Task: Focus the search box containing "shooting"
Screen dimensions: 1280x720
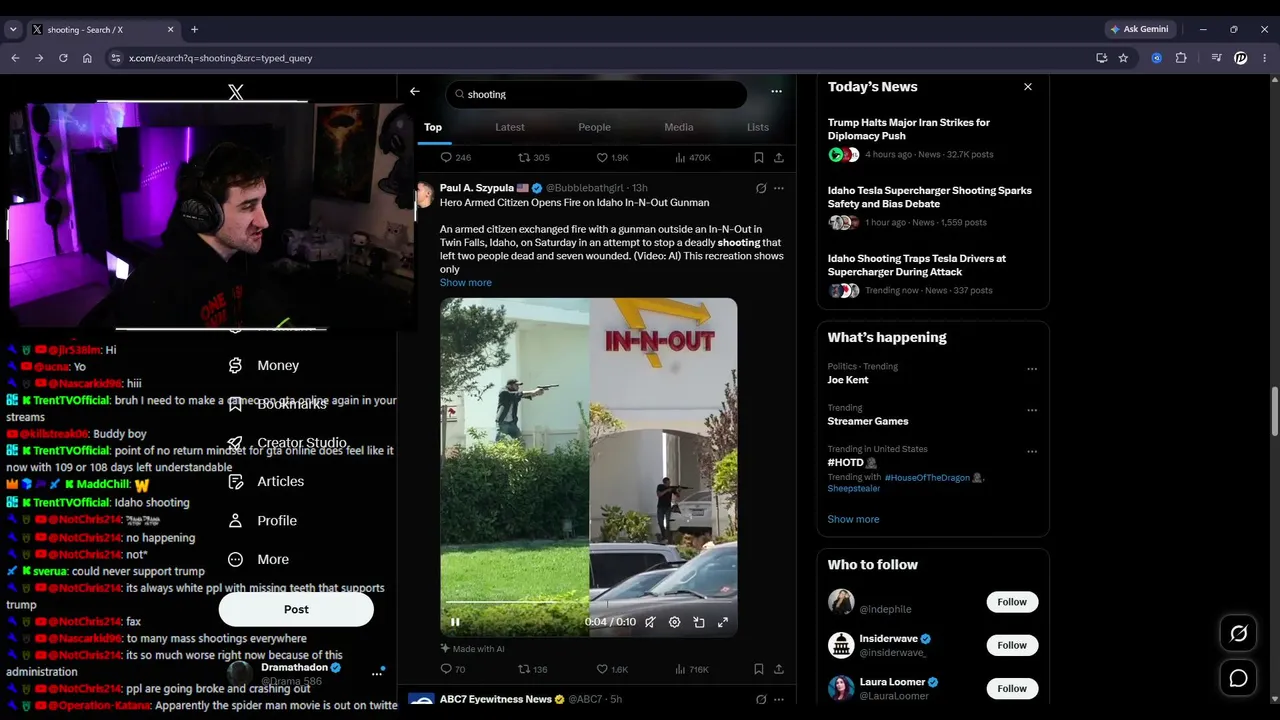Action: click(x=596, y=94)
